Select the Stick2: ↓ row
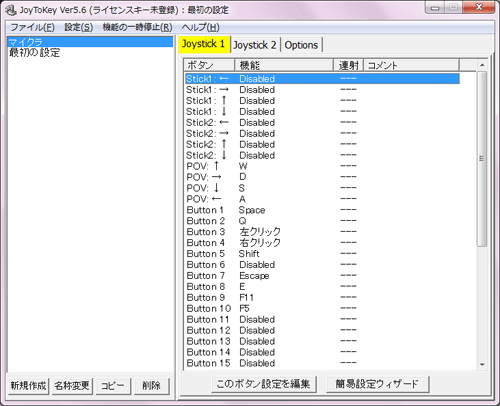The height and width of the screenshot is (406, 500). [x=322, y=155]
